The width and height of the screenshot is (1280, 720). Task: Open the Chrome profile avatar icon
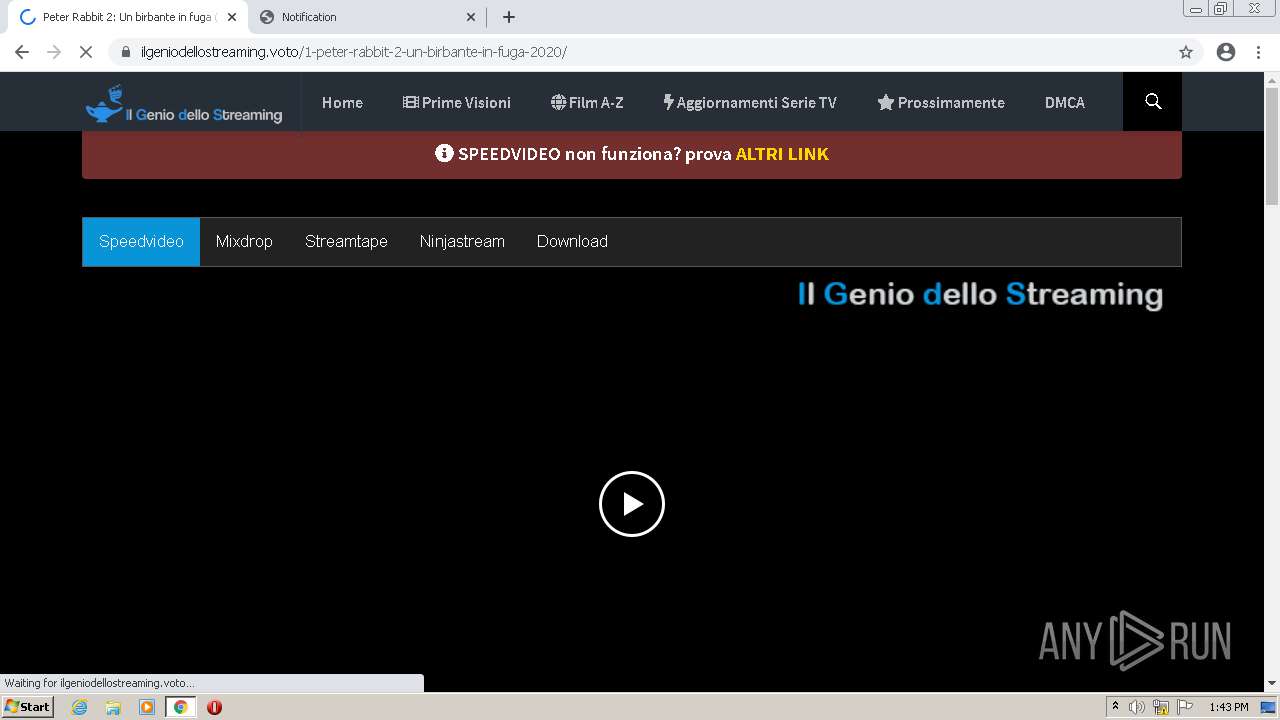tap(1226, 52)
